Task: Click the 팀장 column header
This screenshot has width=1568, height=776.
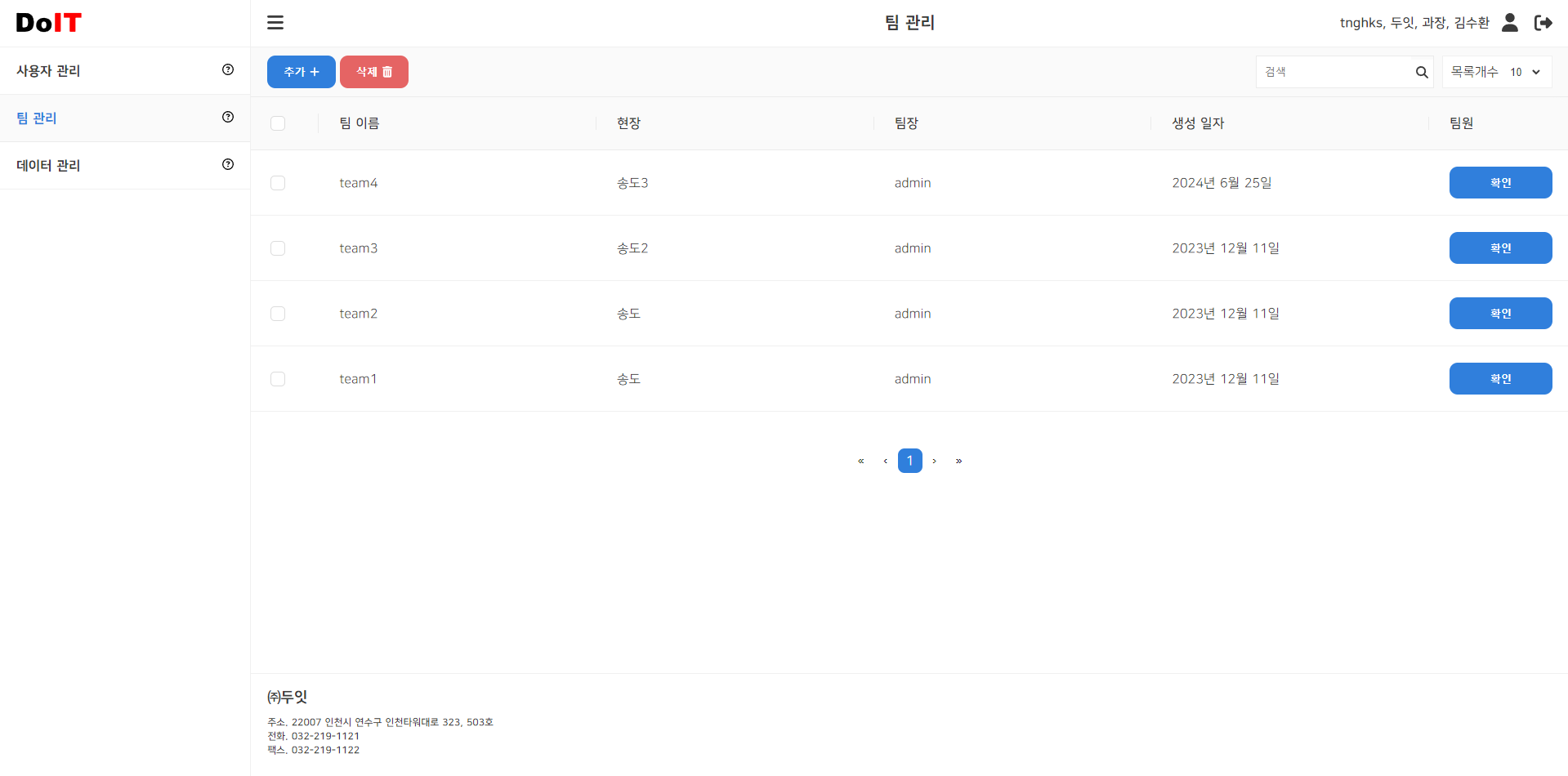Action: pyautogui.click(x=906, y=123)
